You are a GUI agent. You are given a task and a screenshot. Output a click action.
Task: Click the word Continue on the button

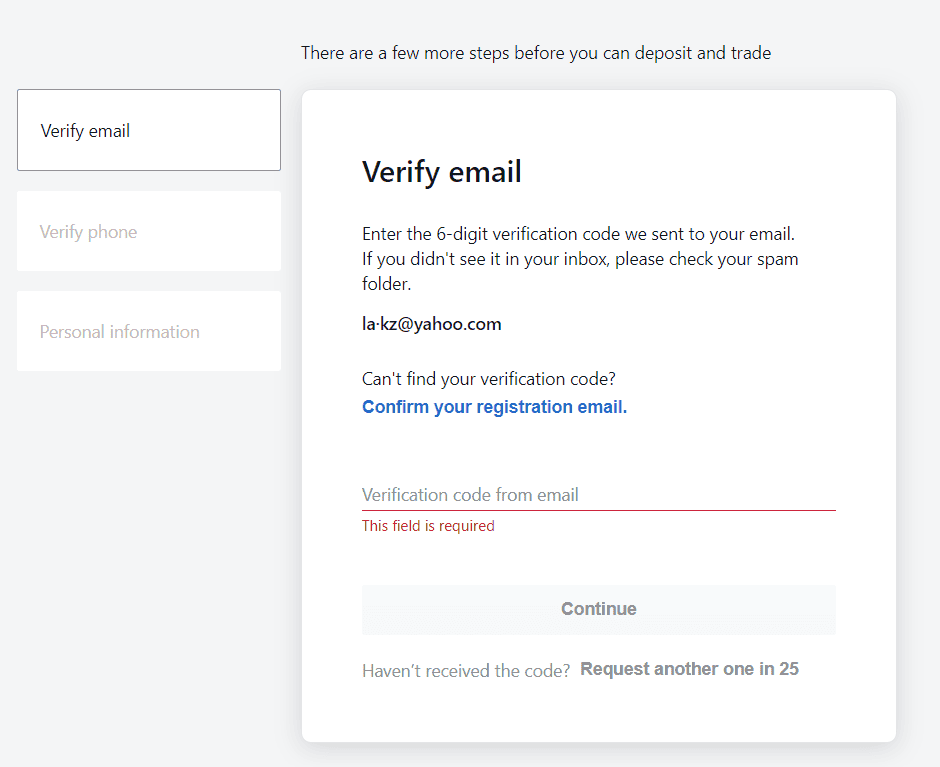point(599,609)
